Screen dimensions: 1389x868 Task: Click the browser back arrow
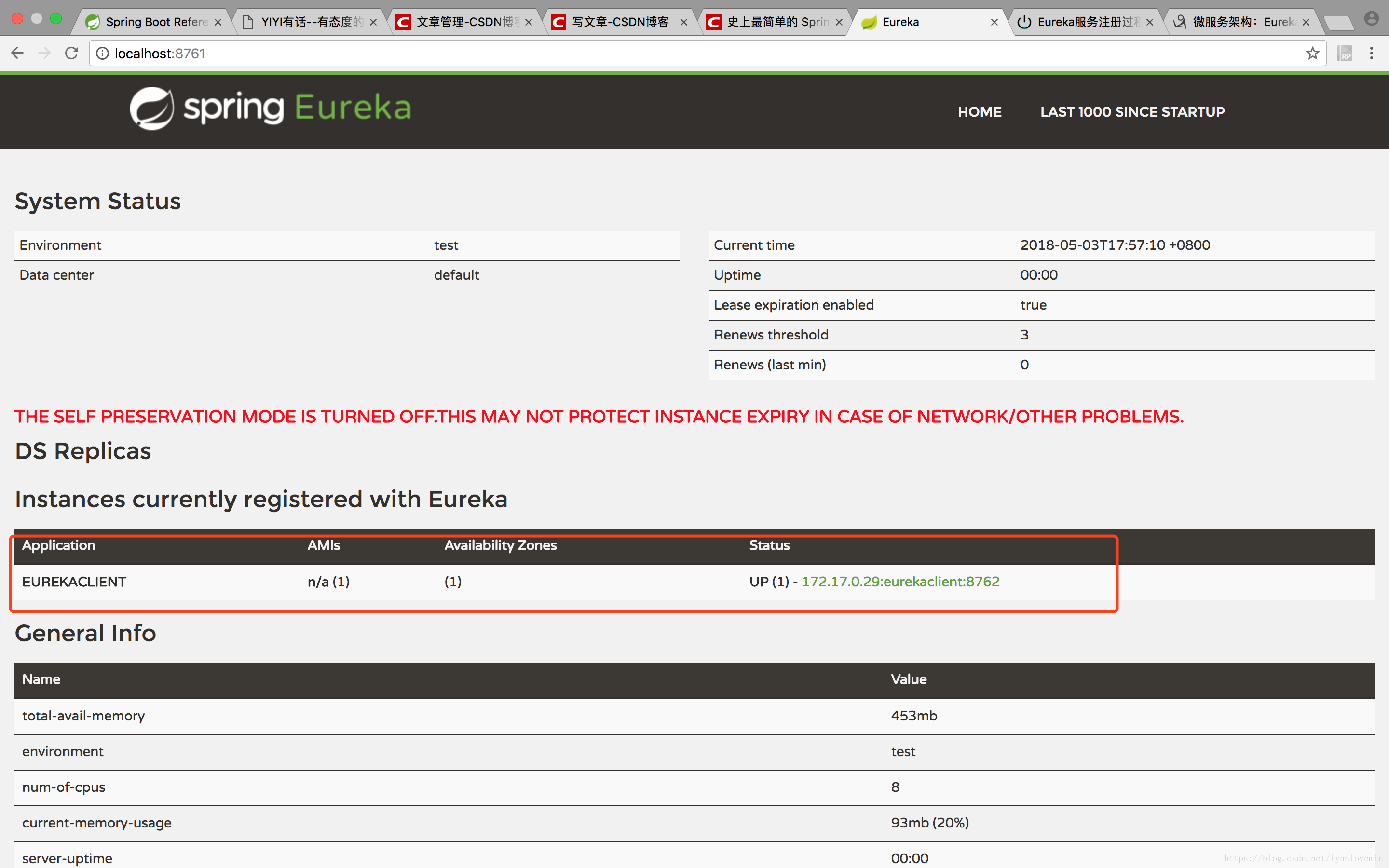point(17,54)
